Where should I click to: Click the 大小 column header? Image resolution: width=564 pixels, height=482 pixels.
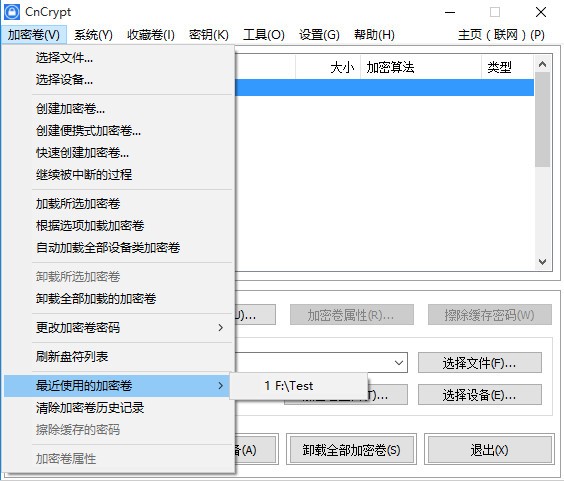tap(328, 67)
